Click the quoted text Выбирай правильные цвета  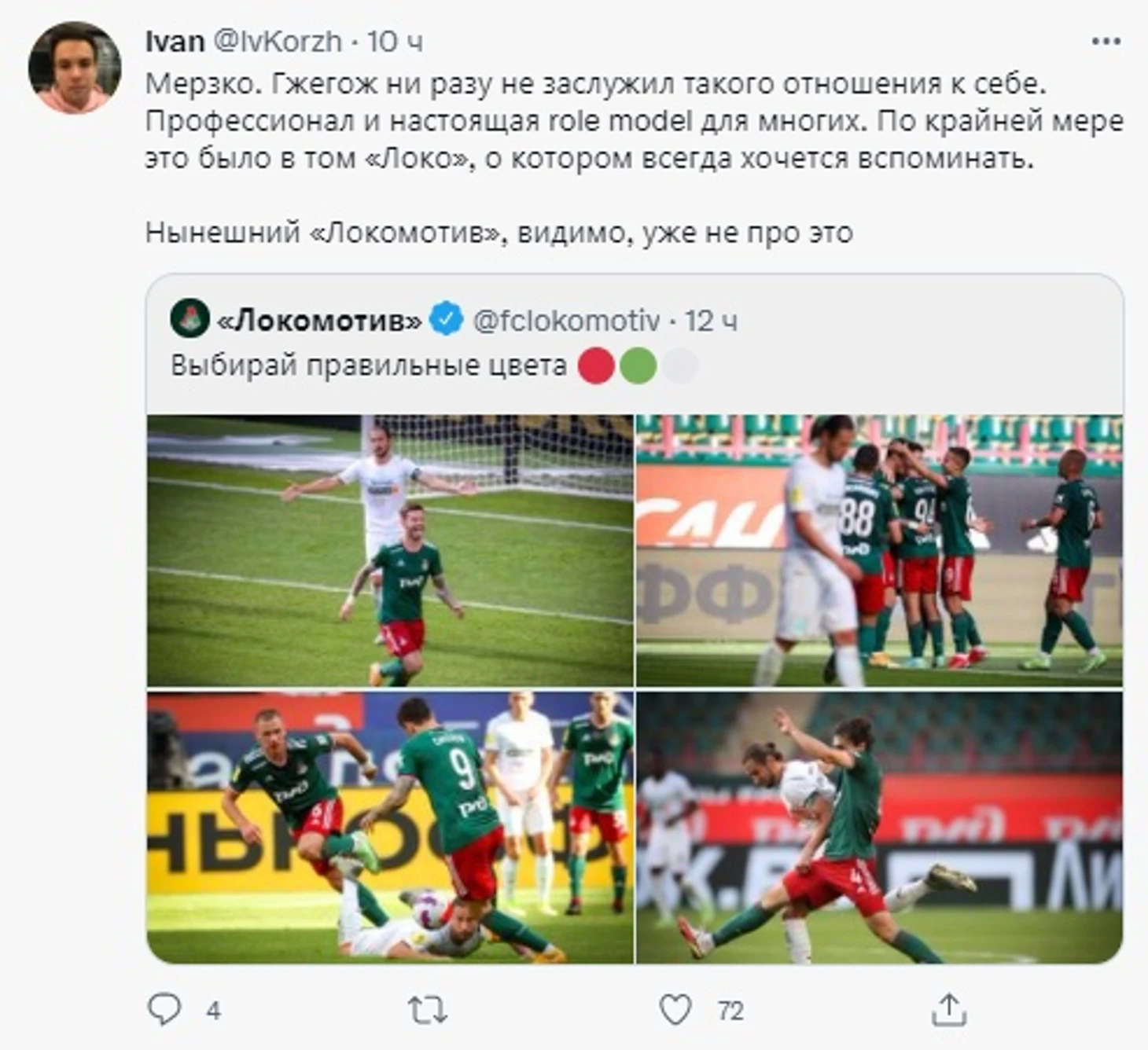368,365
